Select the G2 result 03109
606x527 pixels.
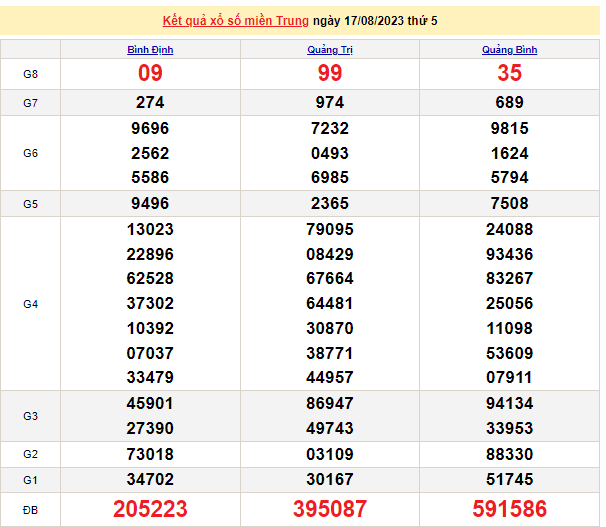[329, 456]
